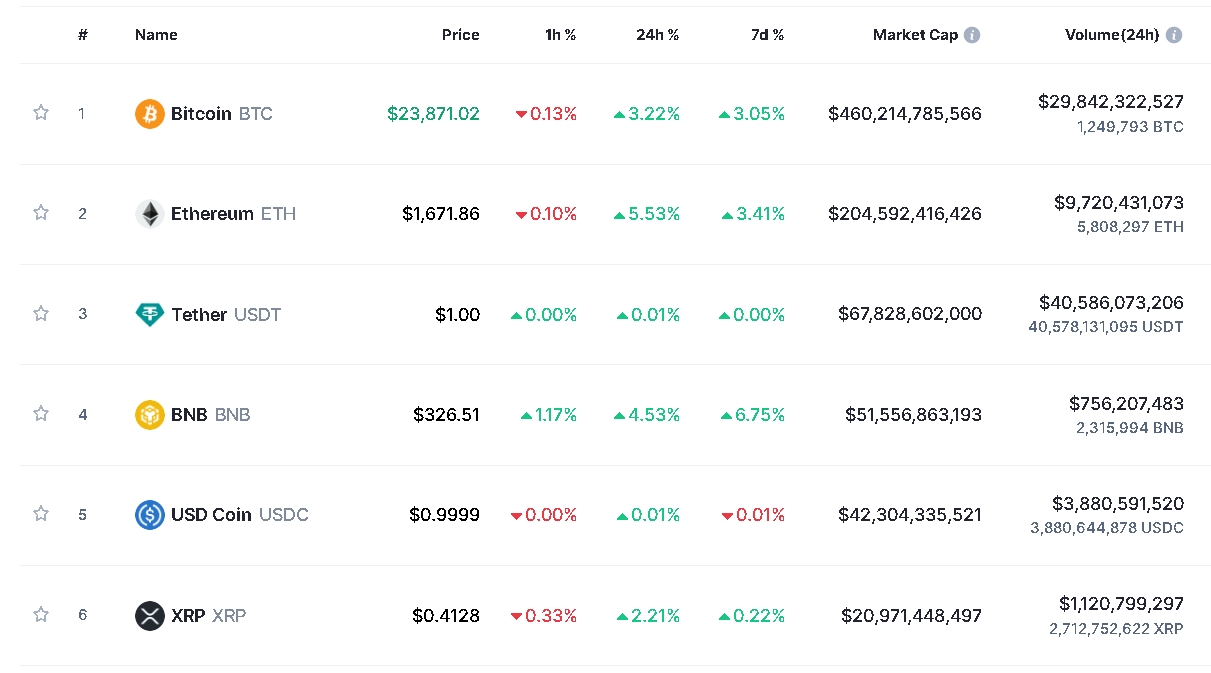Click XRP market cap $20,971,448,497
This screenshot has width=1211, height=673.
pyautogui.click(x=911, y=615)
